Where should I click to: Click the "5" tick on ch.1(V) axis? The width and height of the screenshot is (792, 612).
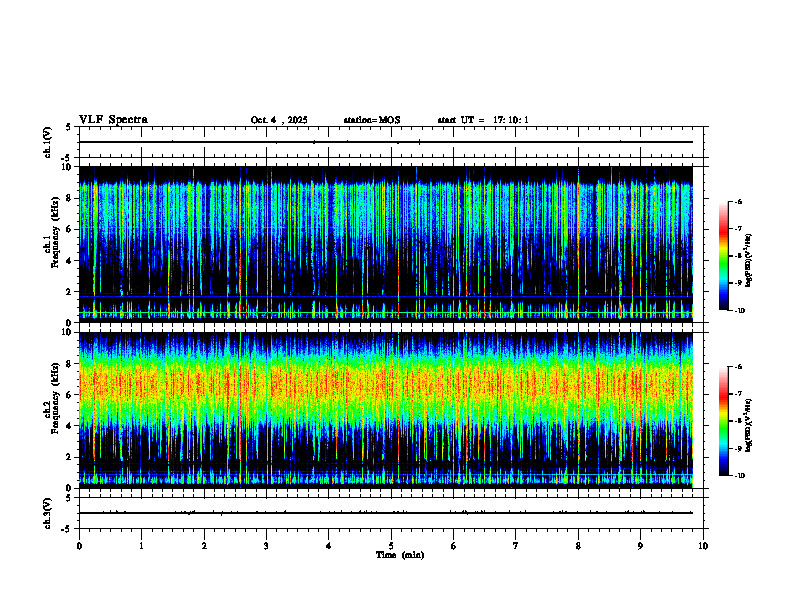pos(69,128)
